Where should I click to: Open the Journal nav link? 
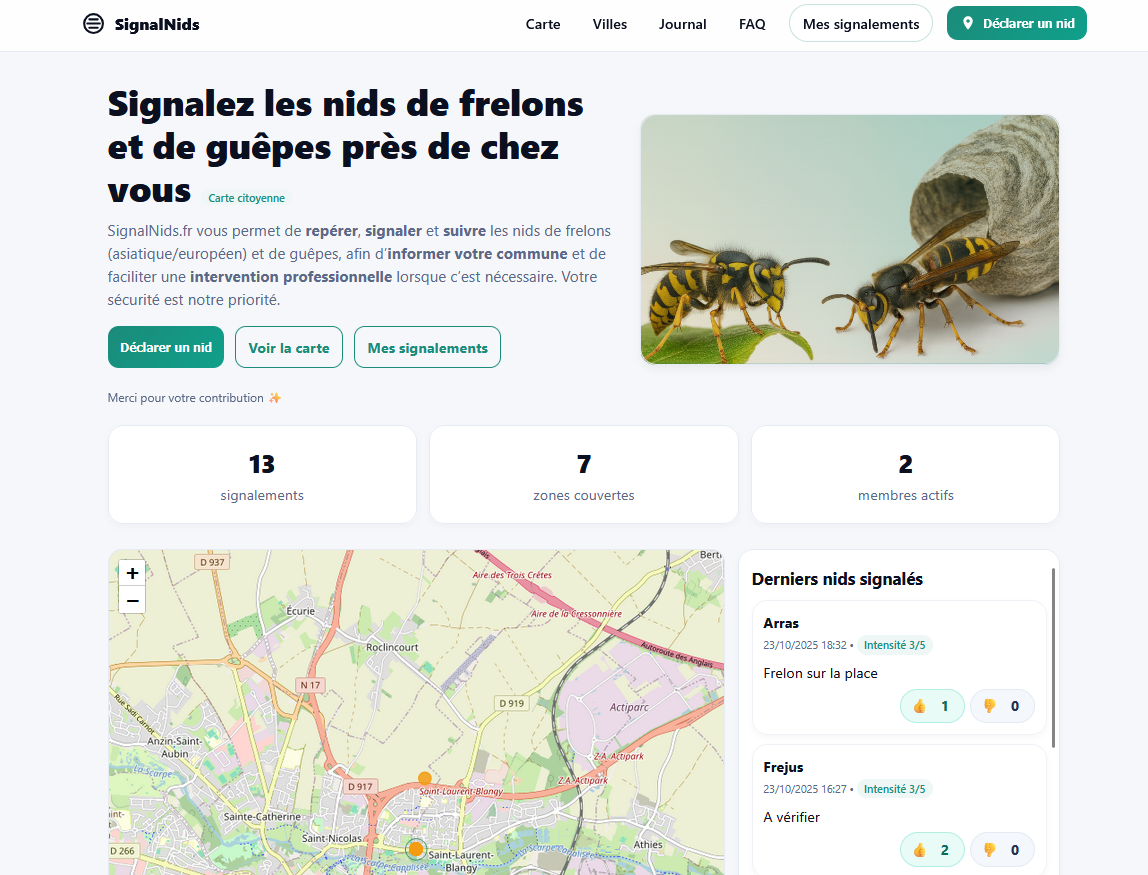tap(683, 24)
